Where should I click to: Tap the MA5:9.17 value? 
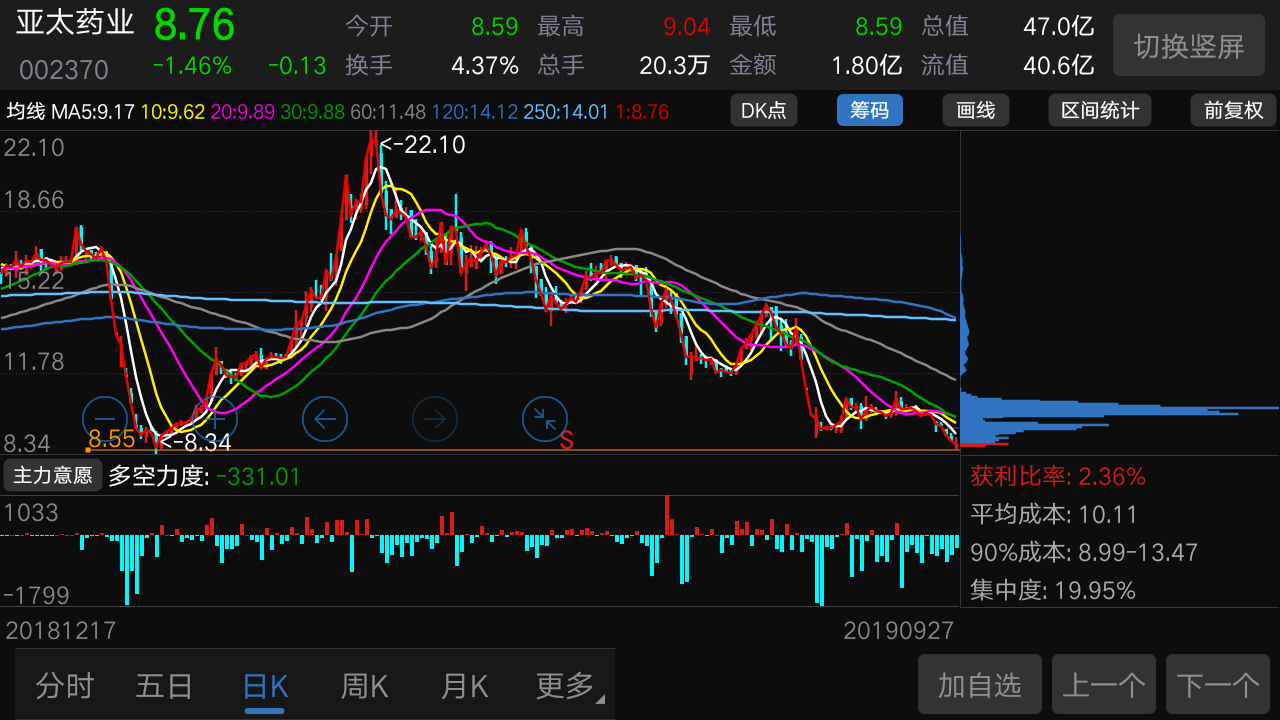93,111
